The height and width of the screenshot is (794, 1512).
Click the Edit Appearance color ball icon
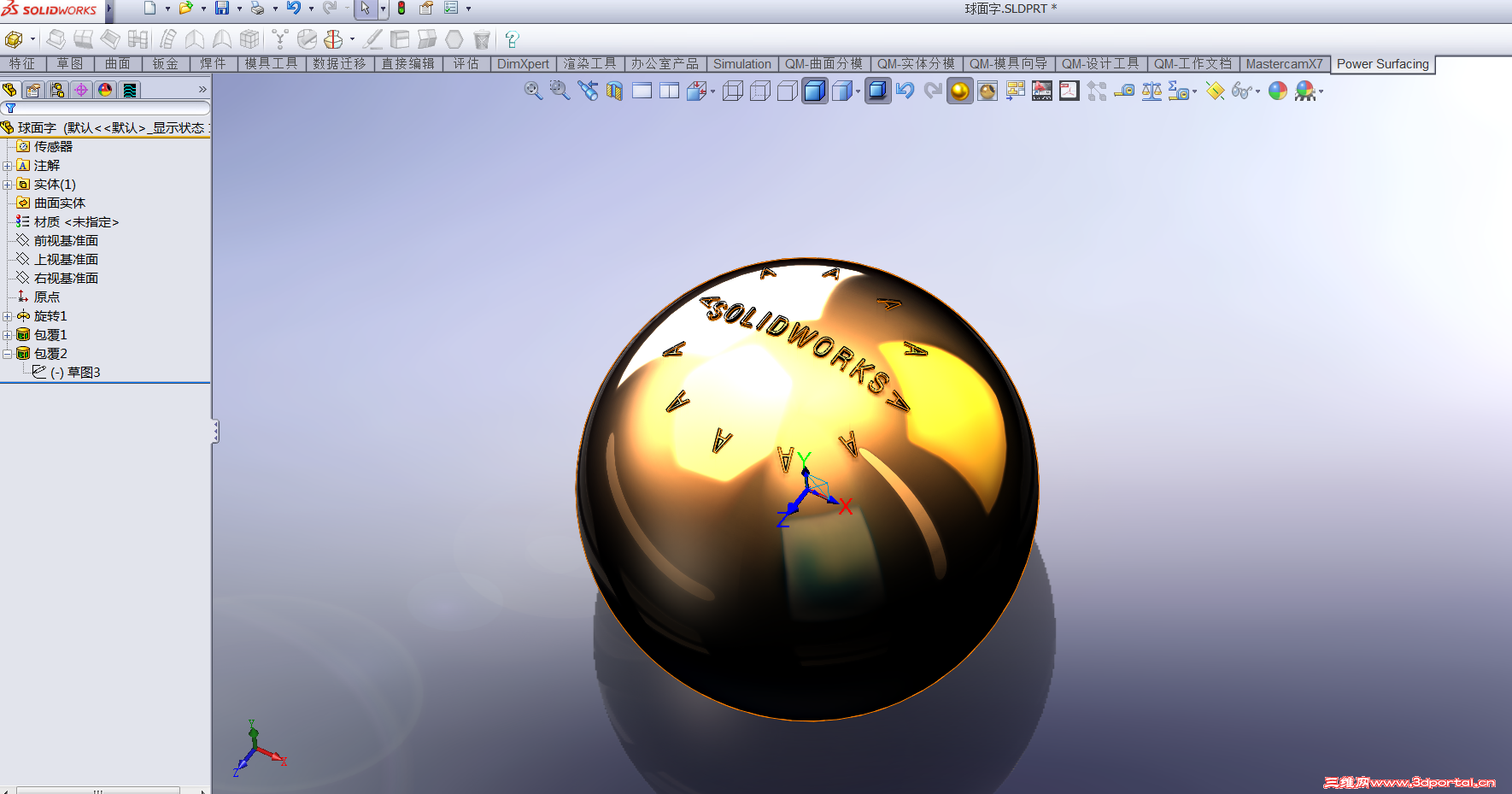pyautogui.click(x=1278, y=91)
